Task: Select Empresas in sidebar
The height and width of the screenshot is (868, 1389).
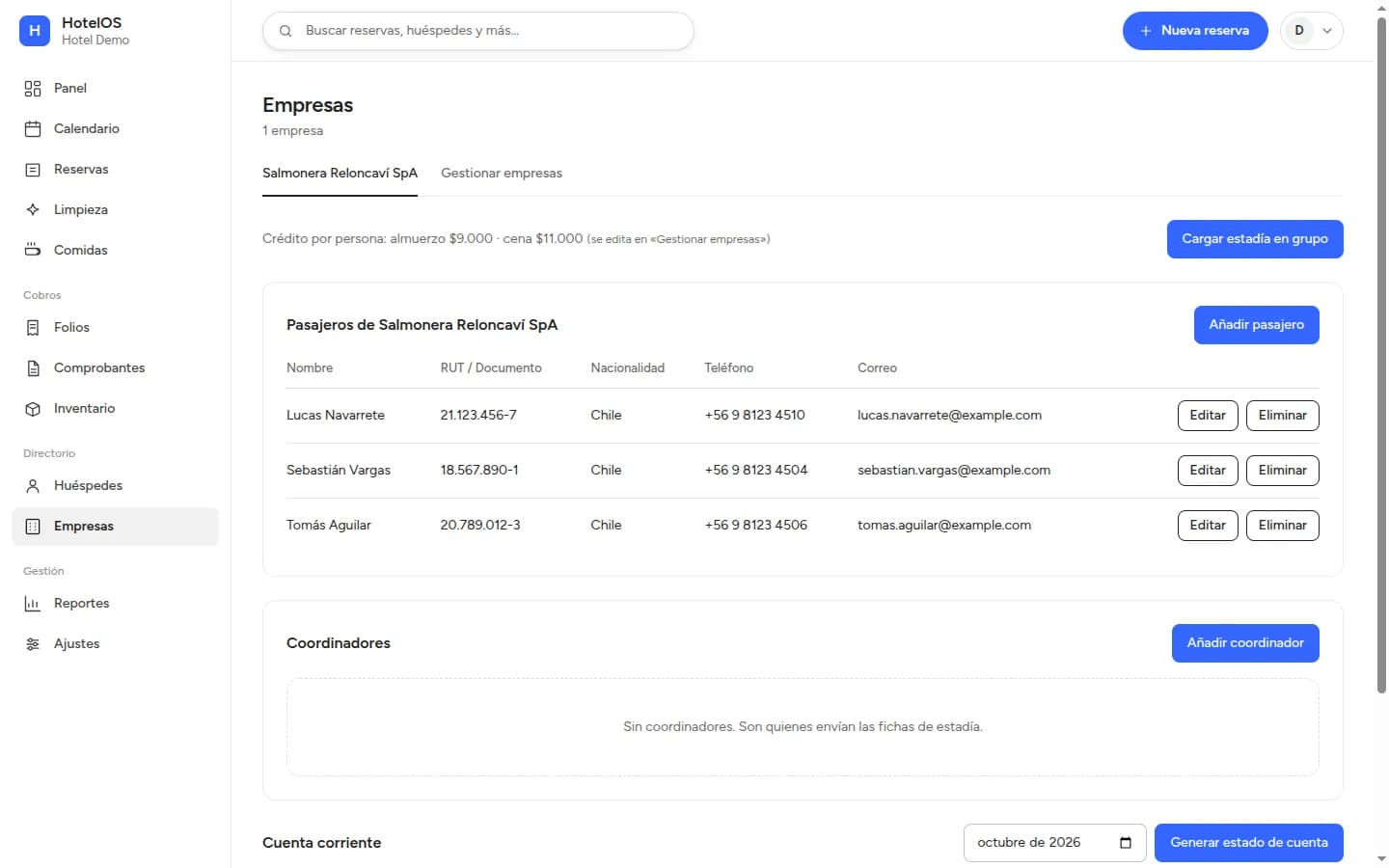Action: click(x=116, y=527)
